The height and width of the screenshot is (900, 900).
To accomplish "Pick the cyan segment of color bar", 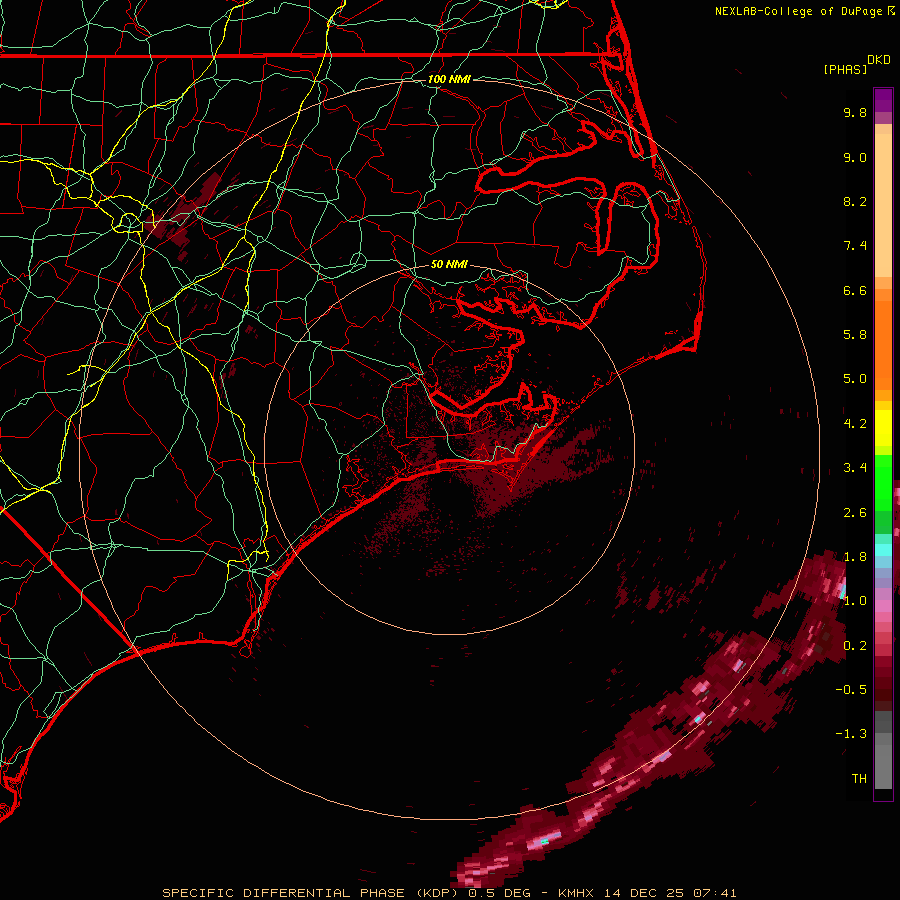I will click(x=883, y=550).
